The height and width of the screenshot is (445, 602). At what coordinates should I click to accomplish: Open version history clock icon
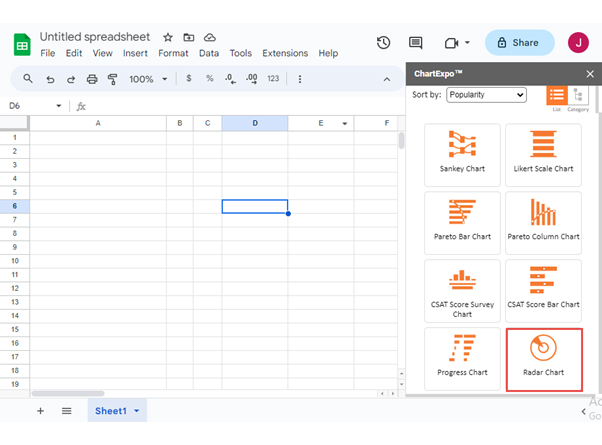(383, 43)
